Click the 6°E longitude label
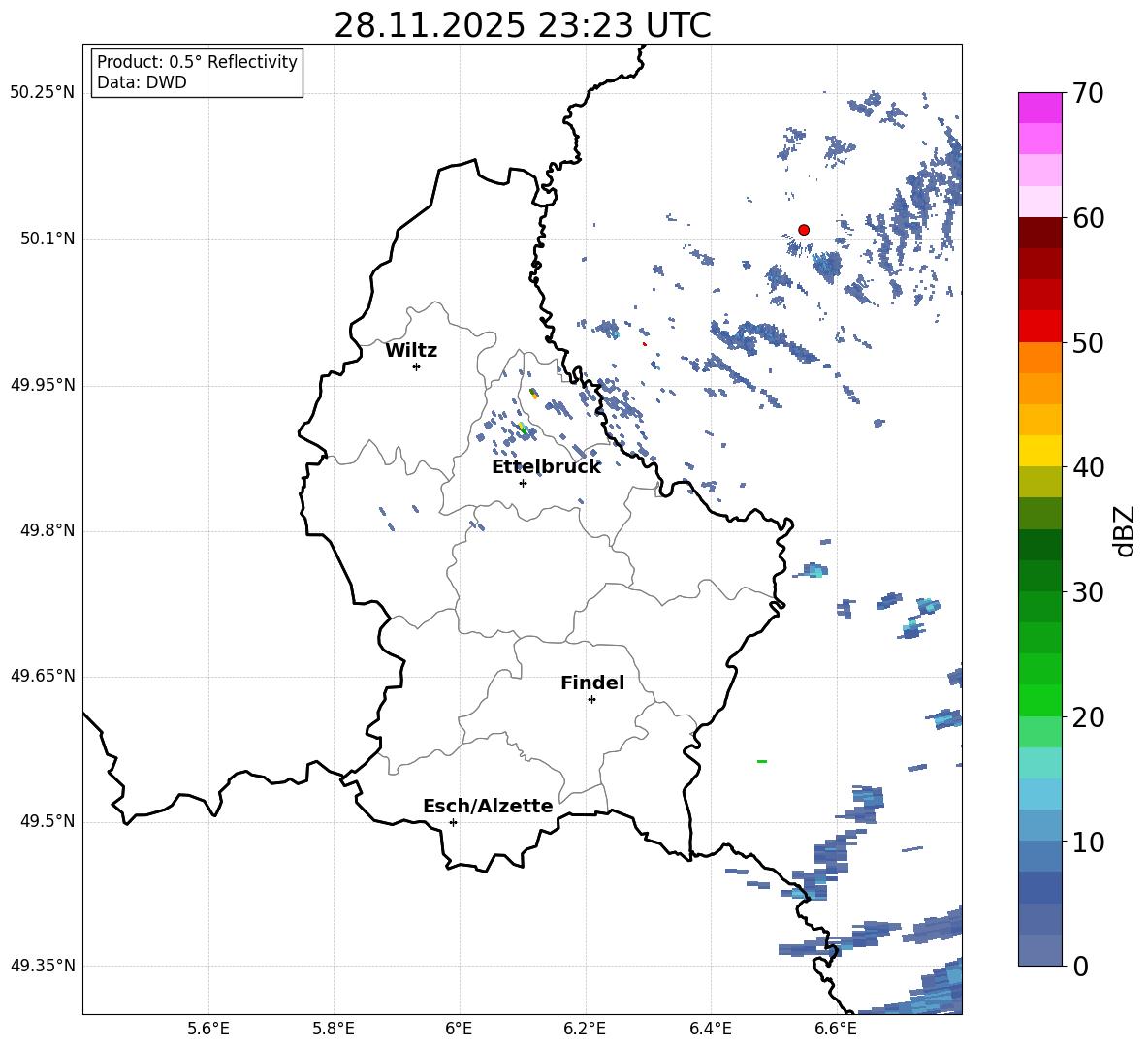This screenshot has width=1148, height=1048. click(x=459, y=1029)
